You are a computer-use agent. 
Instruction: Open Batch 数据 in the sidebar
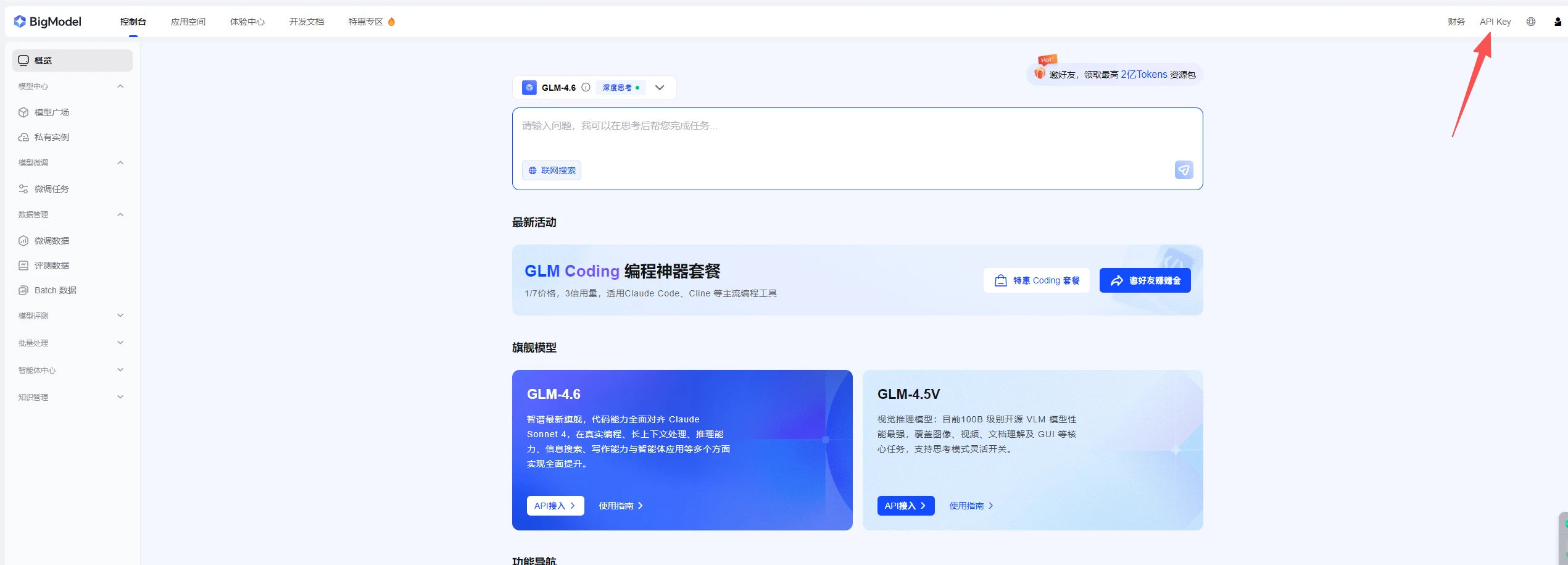54,290
